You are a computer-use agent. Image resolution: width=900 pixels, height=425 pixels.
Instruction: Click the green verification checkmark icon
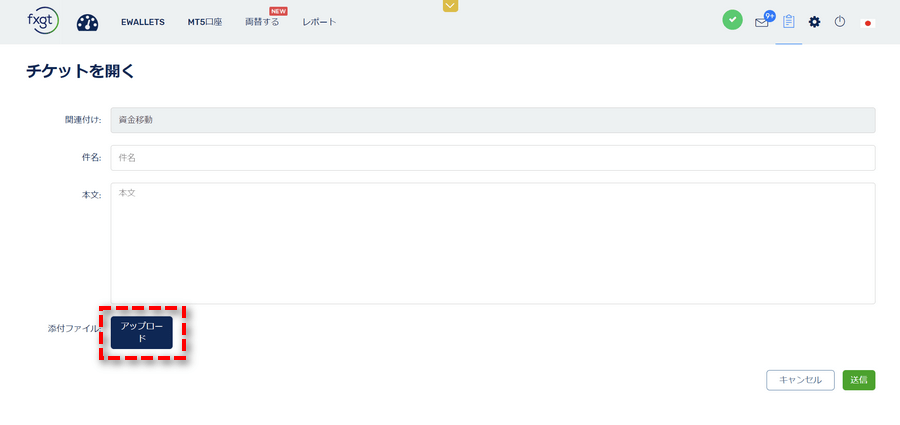[x=732, y=20]
